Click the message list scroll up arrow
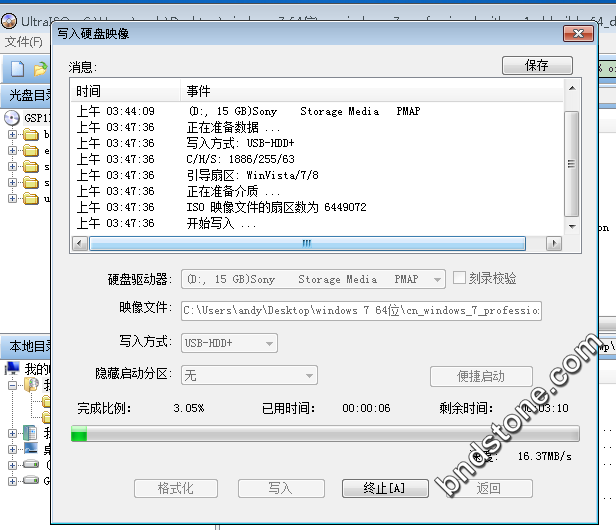 pyautogui.click(x=572, y=88)
